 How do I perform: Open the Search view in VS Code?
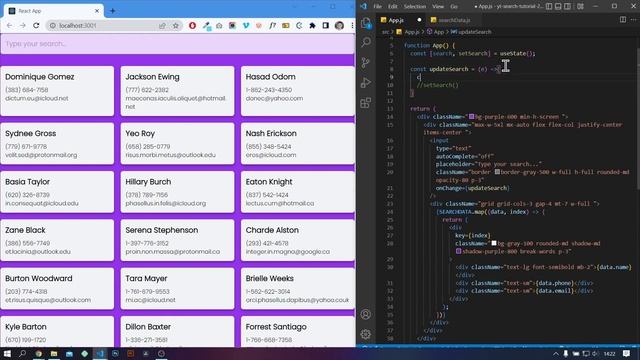coord(366,42)
